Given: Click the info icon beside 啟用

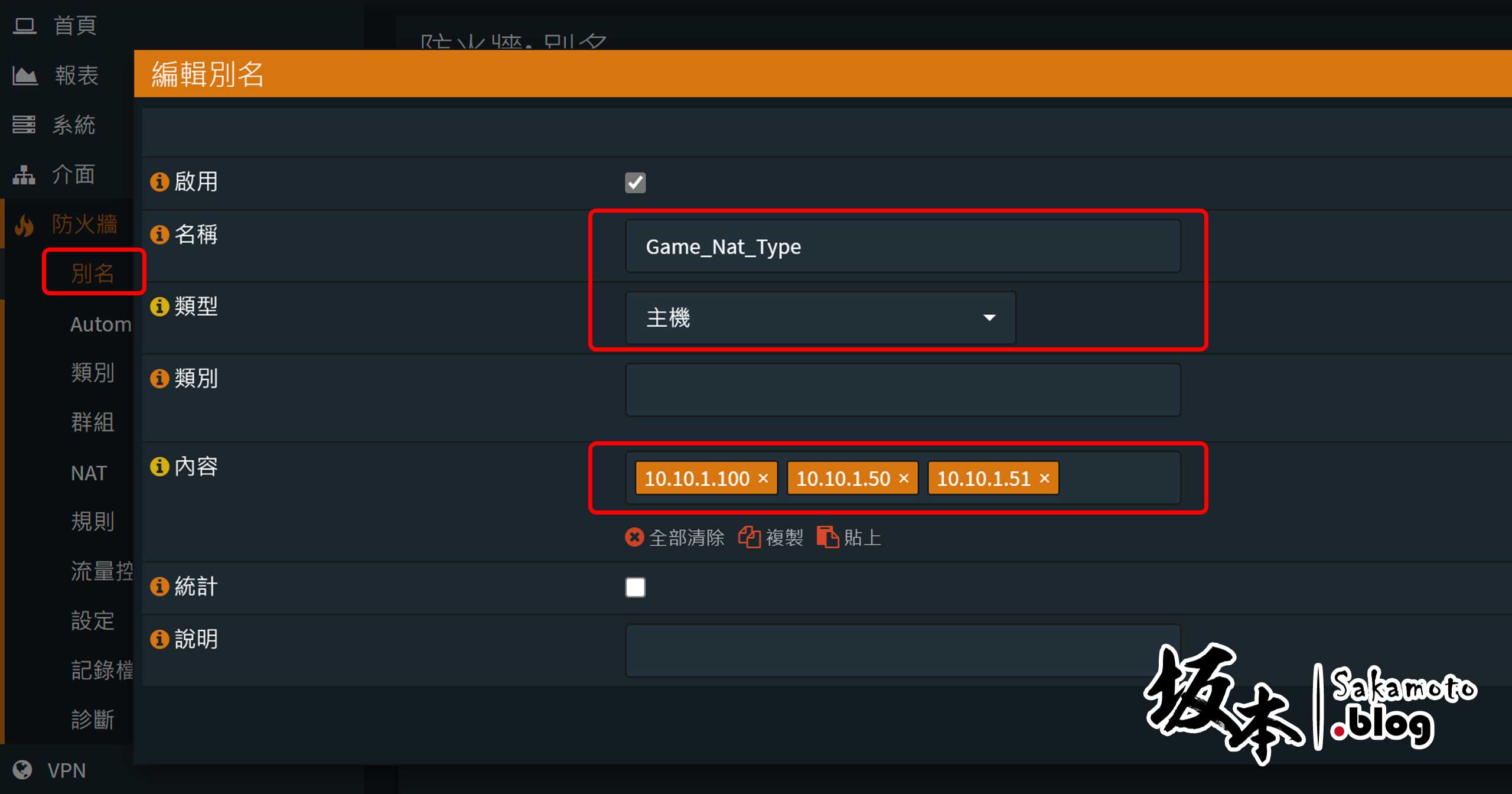Looking at the screenshot, I should [159, 182].
